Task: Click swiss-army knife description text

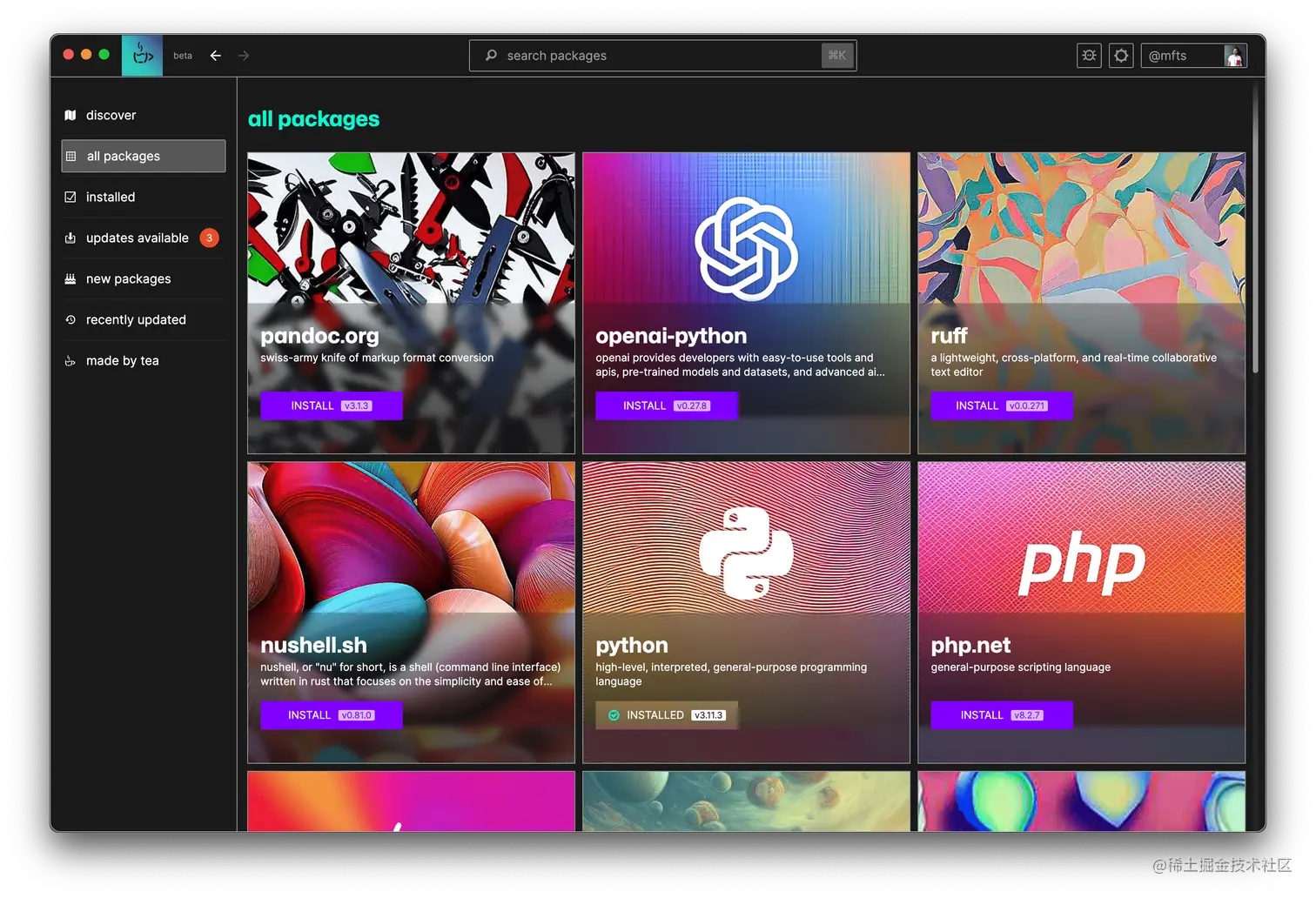Action: 377,358
